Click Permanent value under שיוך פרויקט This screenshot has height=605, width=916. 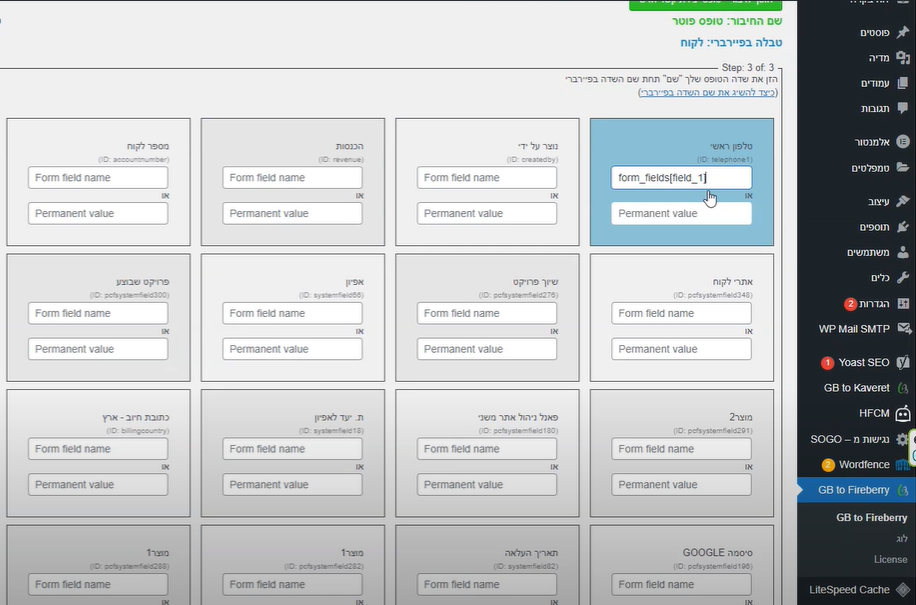coord(487,349)
